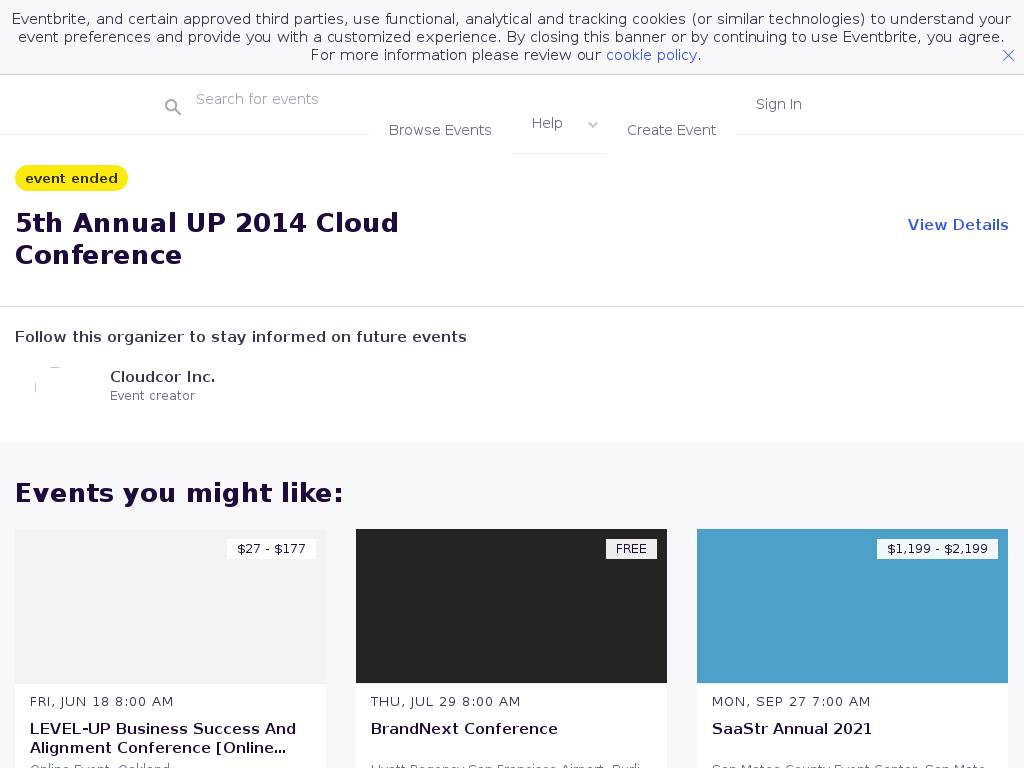This screenshot has height=768, width=1024.
Task: Click FRI, JUN 18 8:00 AM date
Action: [101, 701]
